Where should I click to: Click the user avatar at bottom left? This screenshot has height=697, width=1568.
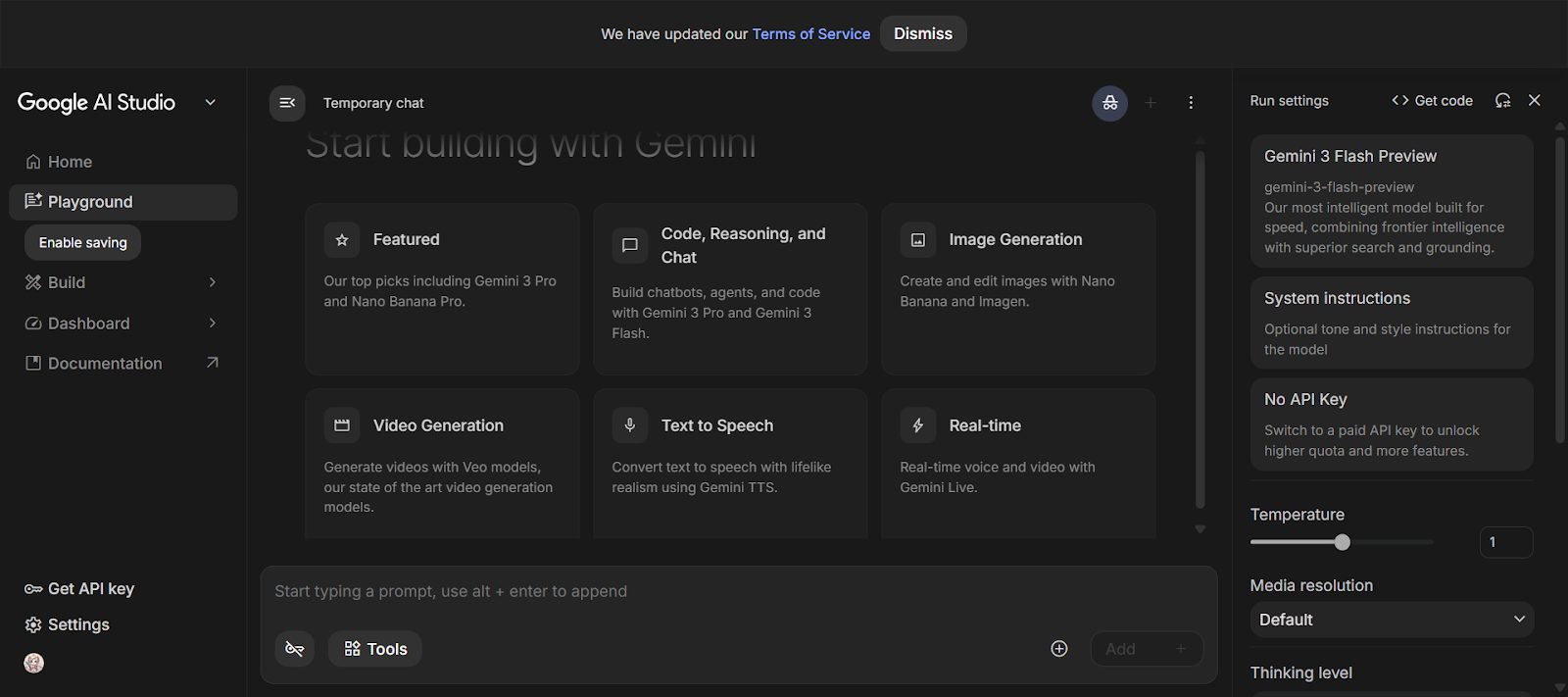click(x=34, y=664)
